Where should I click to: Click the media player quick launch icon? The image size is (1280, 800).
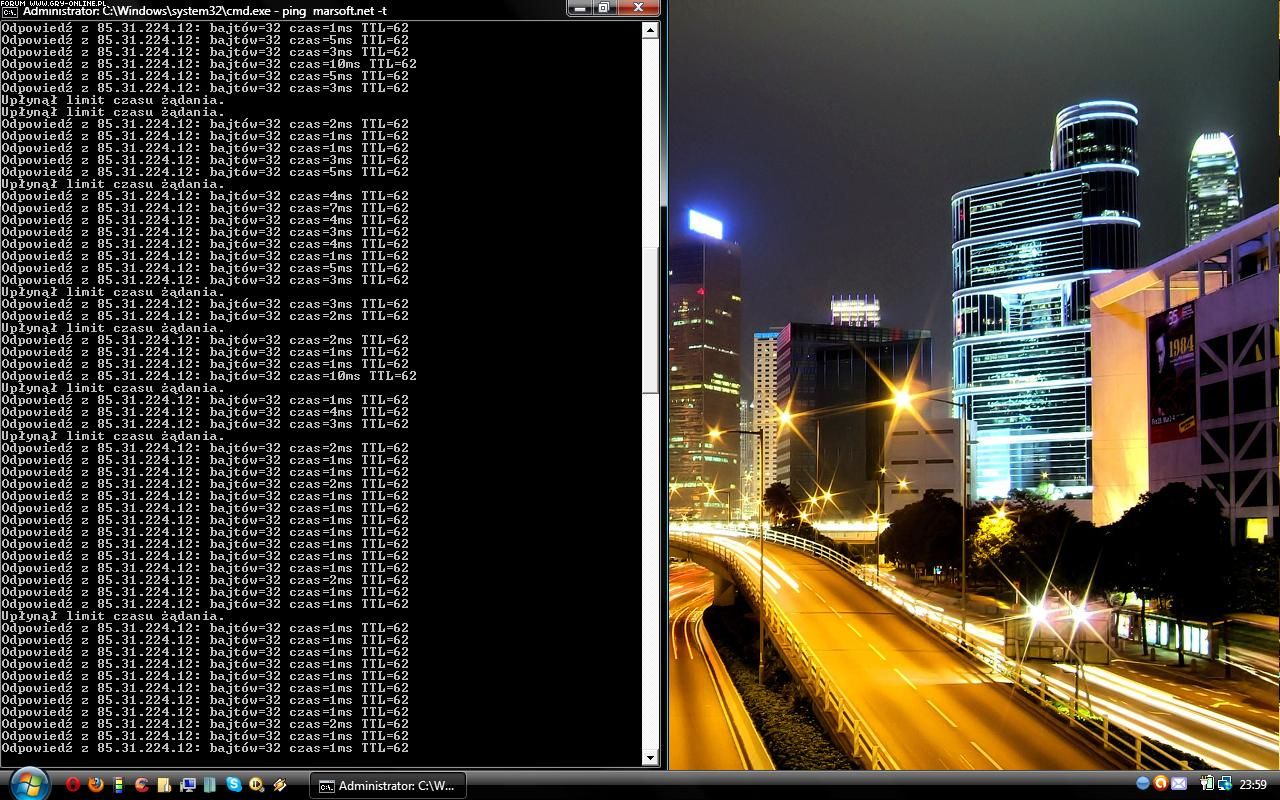coord(256,785)
